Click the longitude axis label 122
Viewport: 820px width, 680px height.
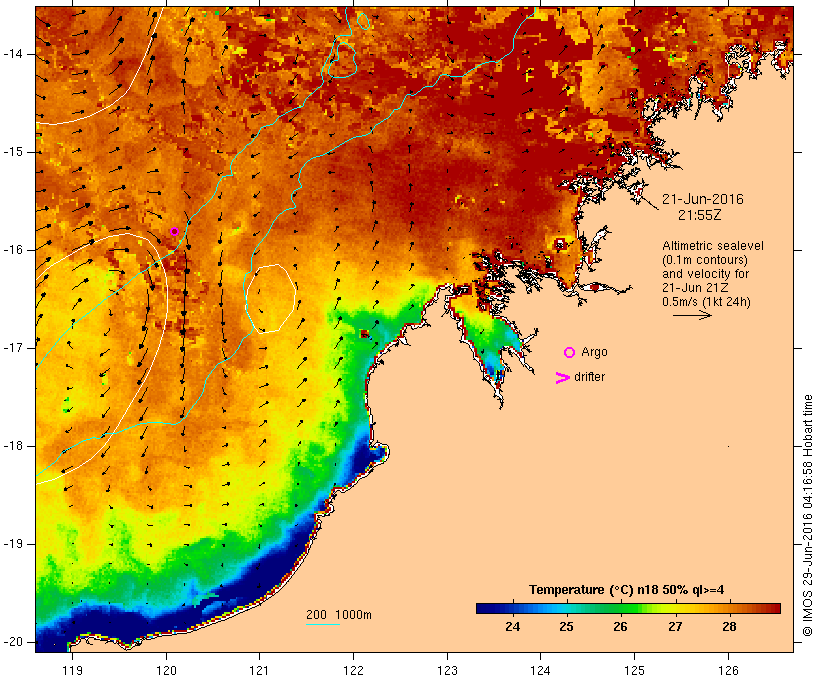pyautogui.click(x=354, y=671)
